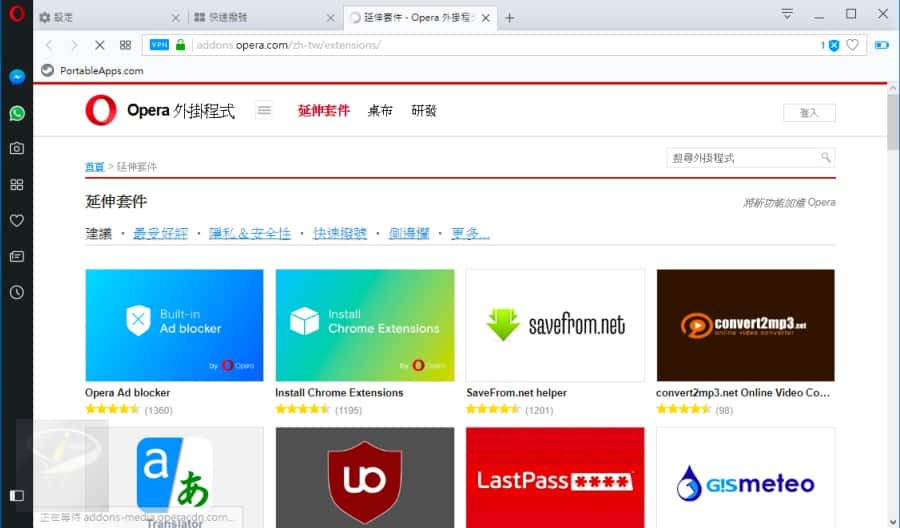Expand the 更多 categories link
Screen dimensions: 900x528
coord(470,233)
